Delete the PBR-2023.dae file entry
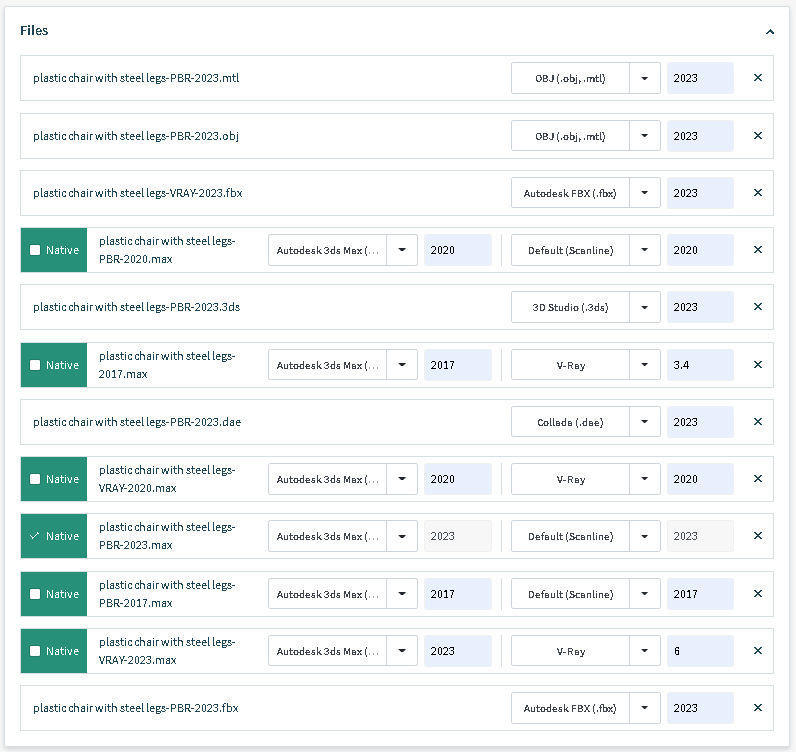 tap(757, 422)
